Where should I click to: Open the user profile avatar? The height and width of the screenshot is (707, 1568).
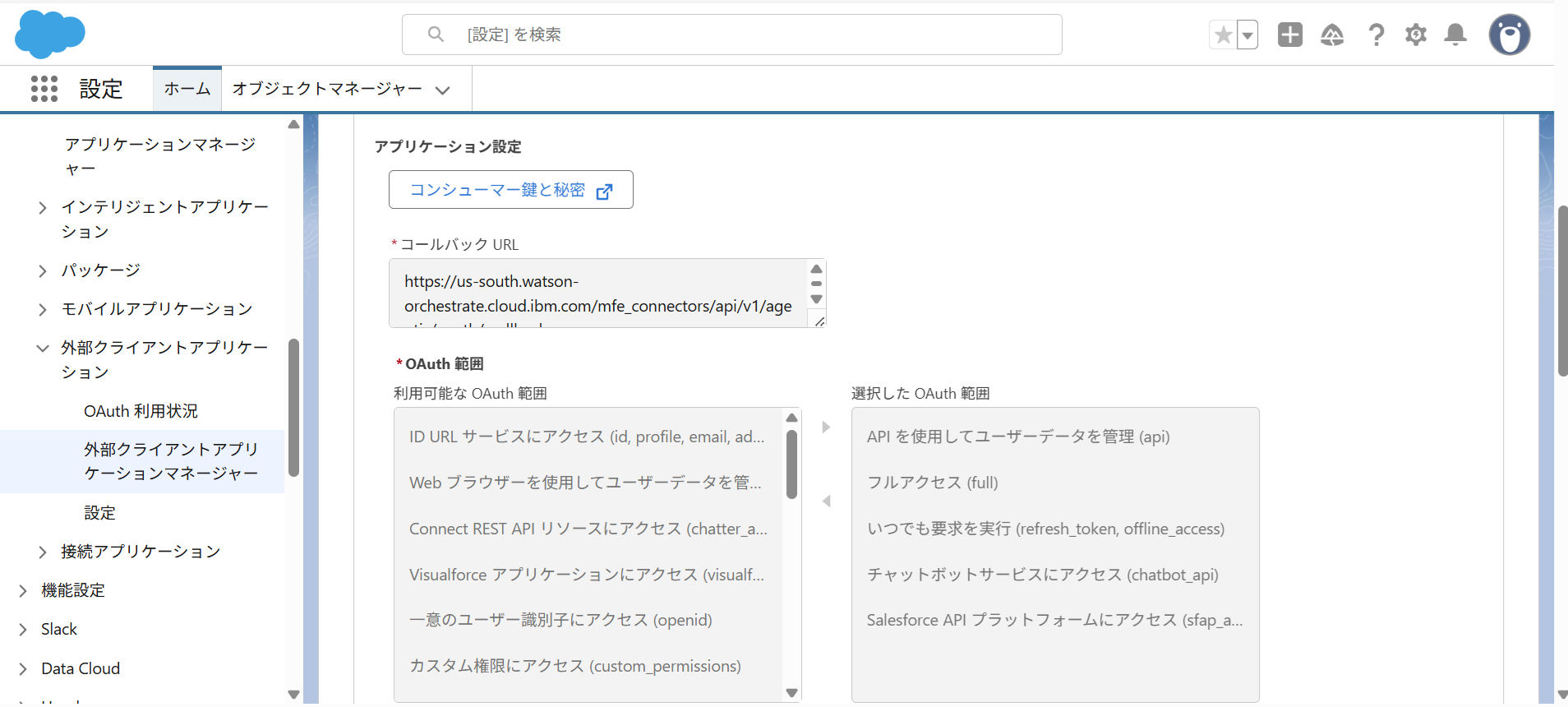[x=1510, y=35]
